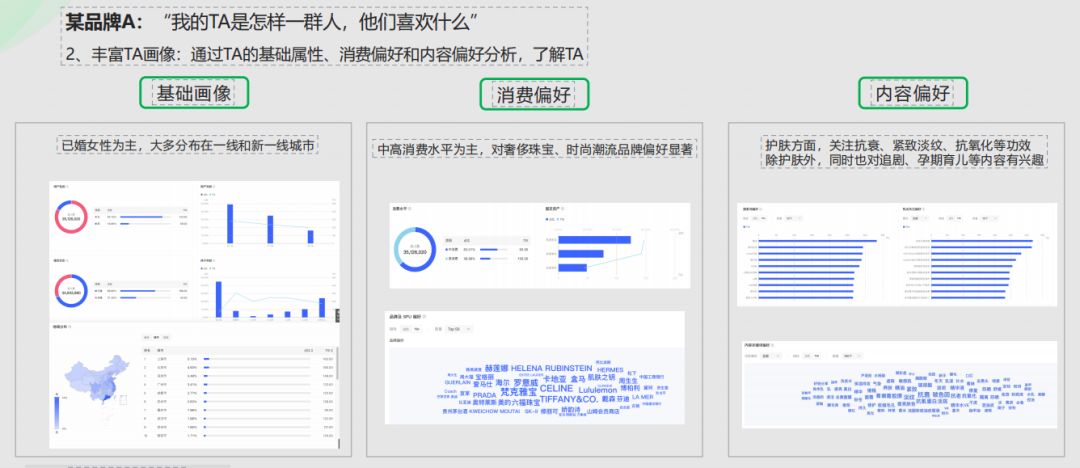The width and height of the screenshot is (1080, 468).
Task: Click the mostly pink gender donut chart
Action: click(x=72, y=216)
